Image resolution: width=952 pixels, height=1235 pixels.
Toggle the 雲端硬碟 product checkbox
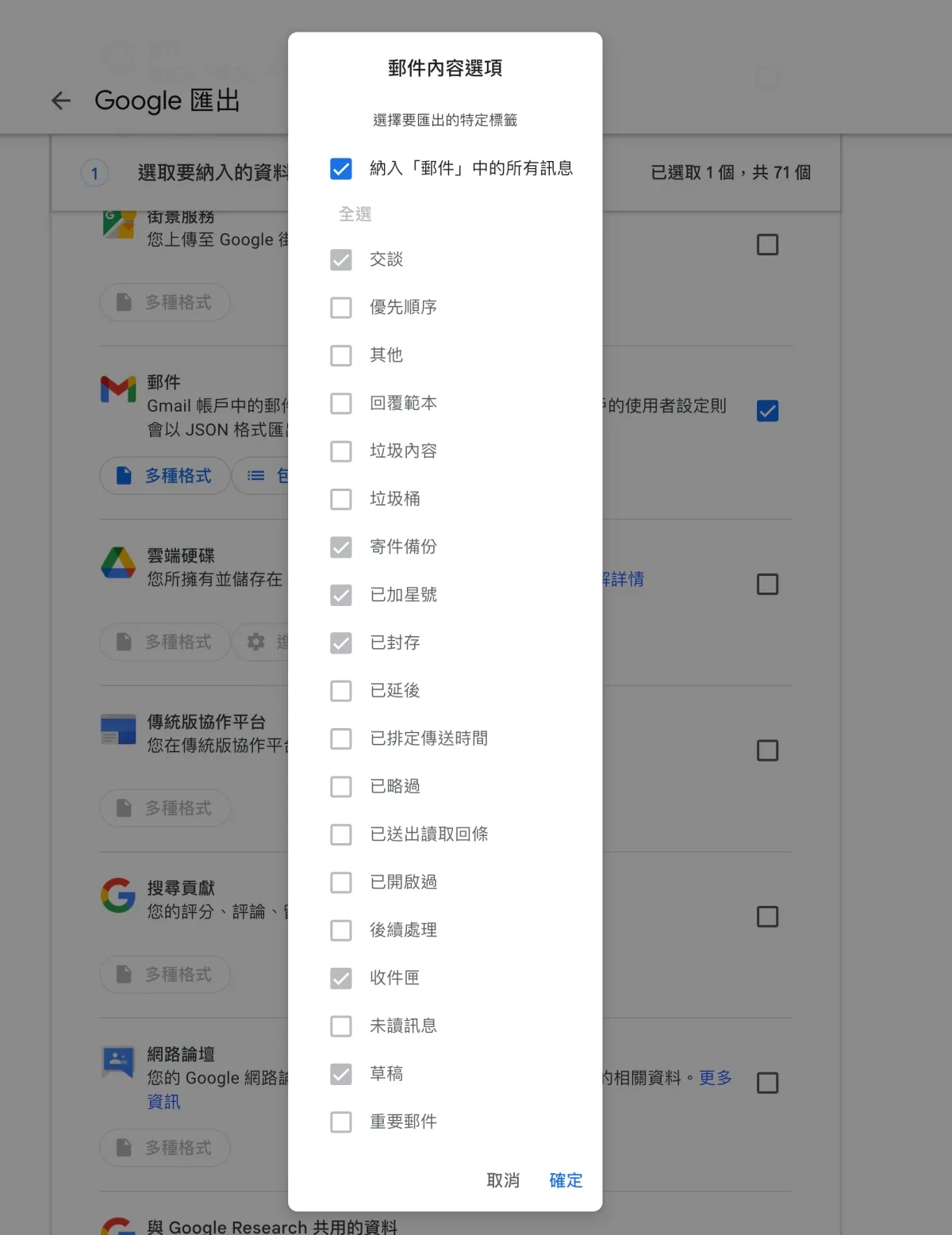coord(767,585)
